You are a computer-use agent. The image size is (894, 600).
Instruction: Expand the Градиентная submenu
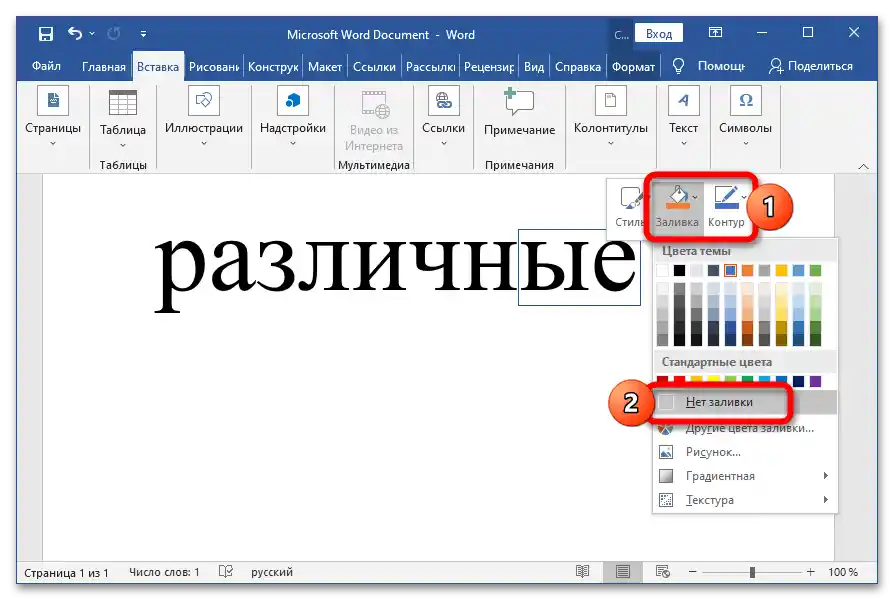click(x=745, y=476)
